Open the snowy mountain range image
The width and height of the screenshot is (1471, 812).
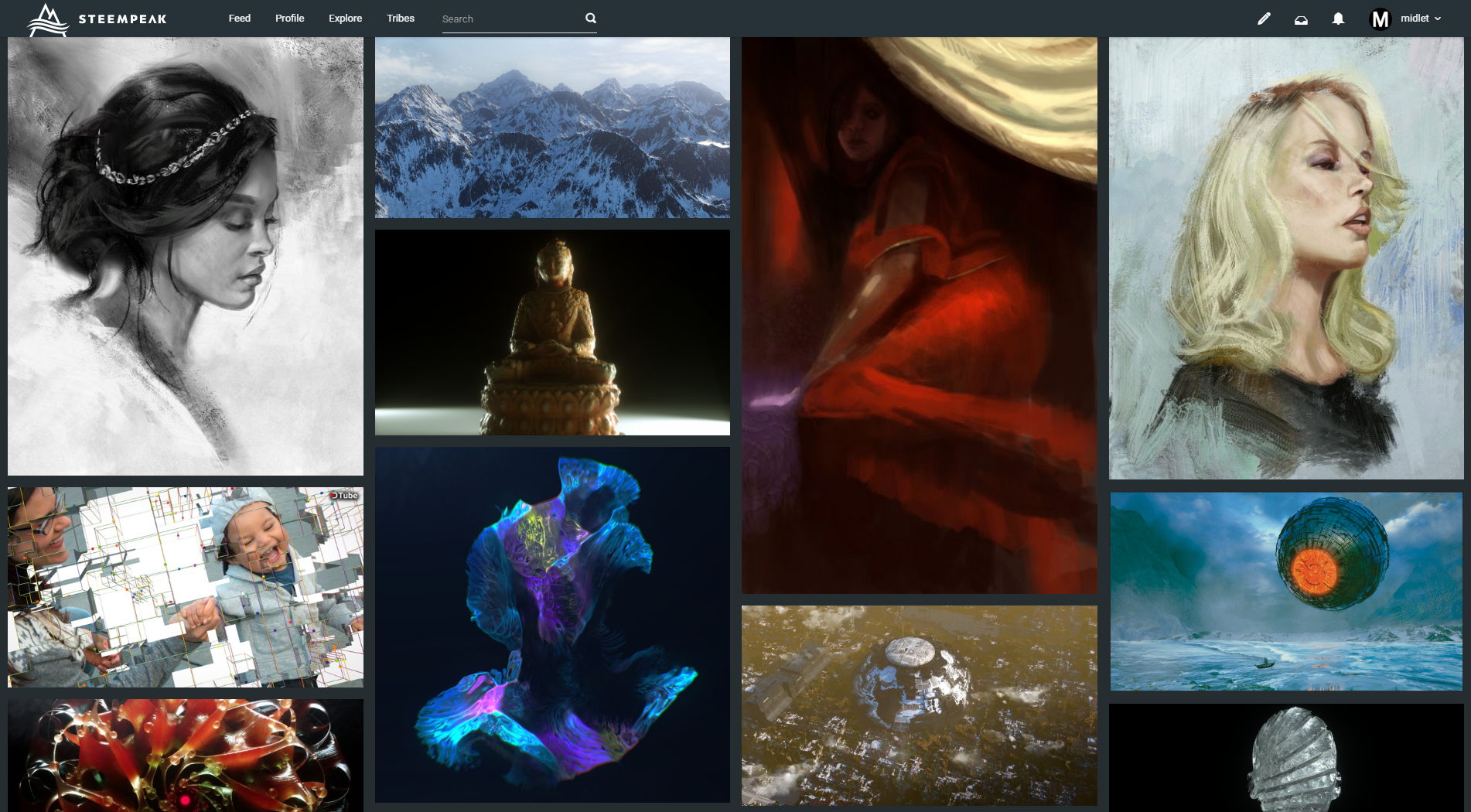pos(552,128)
